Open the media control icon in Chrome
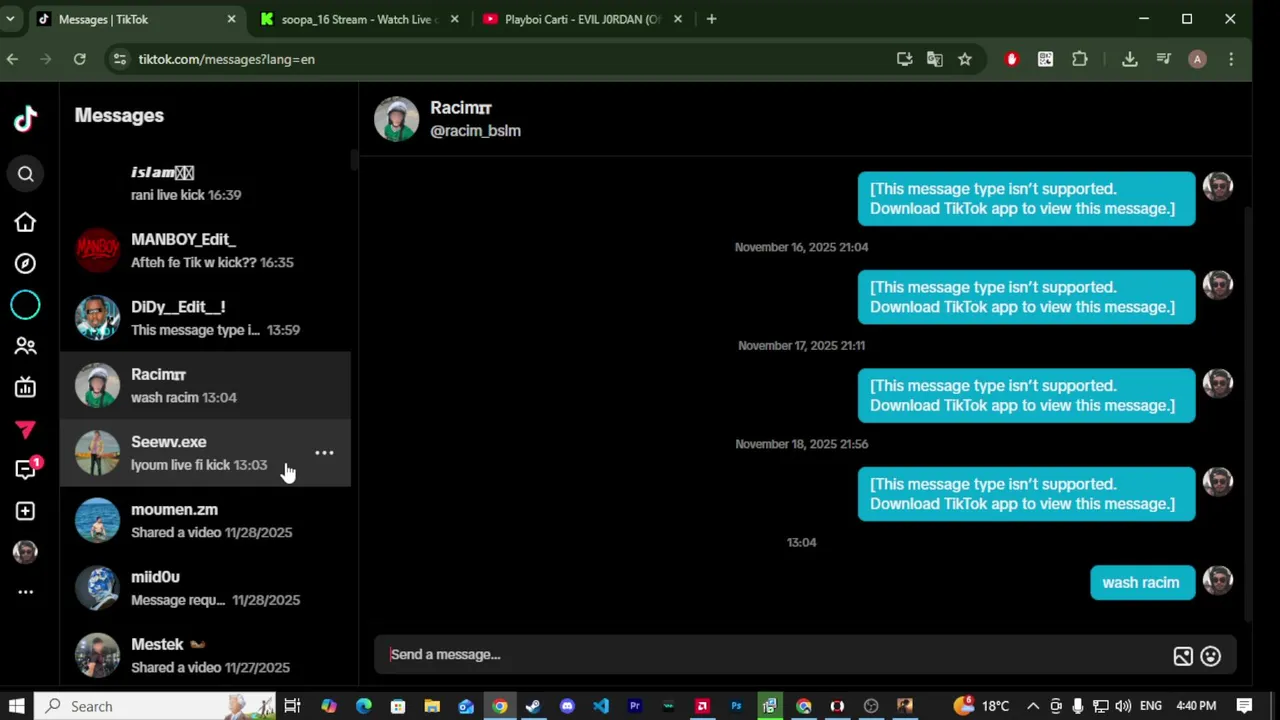The height and width of the screenshot is (720, 1280). pyautogui.click(x=1163, y=59)
